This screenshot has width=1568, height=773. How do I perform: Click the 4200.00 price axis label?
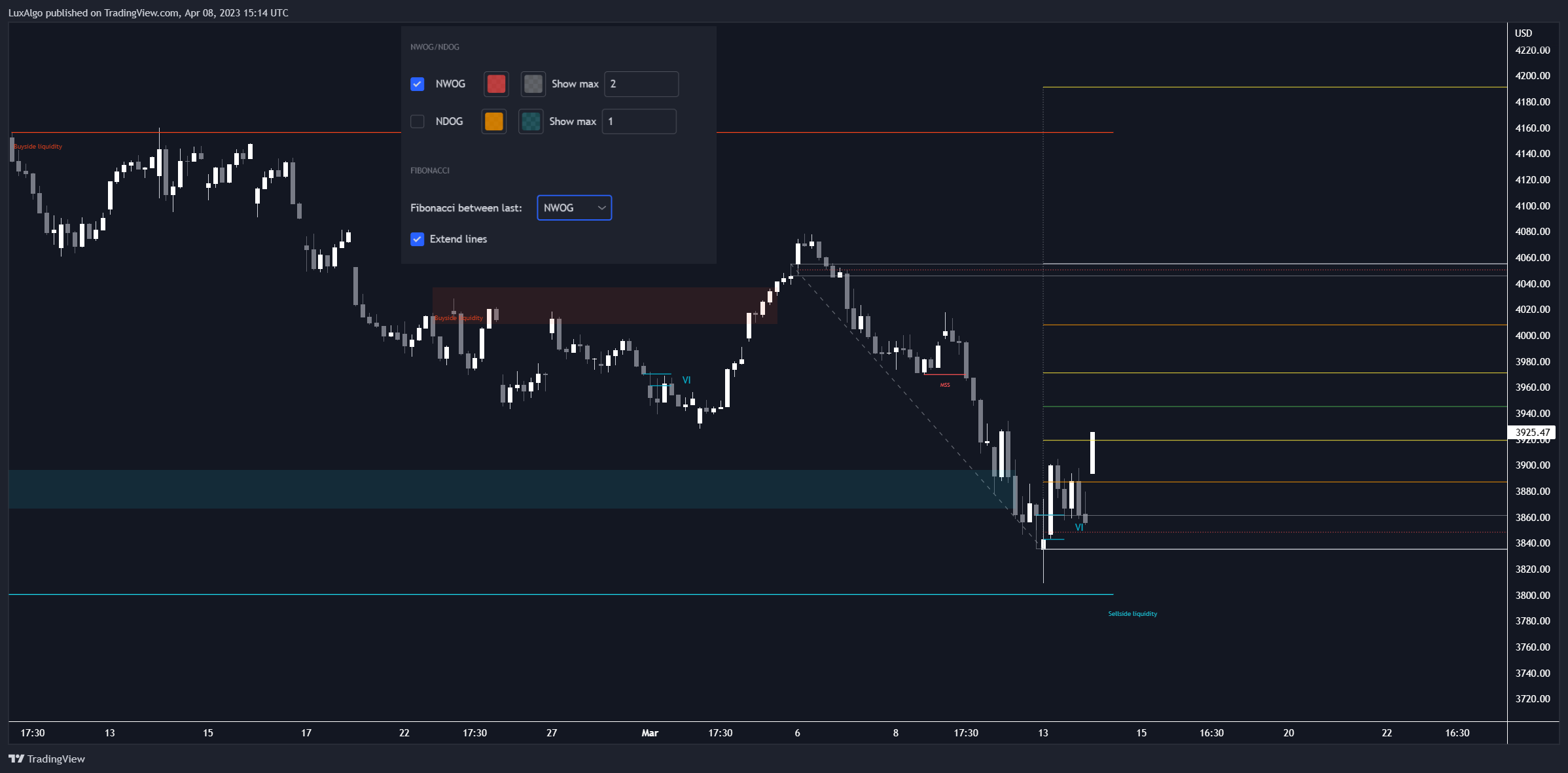pyautogui.click(x=1533, y=76)
